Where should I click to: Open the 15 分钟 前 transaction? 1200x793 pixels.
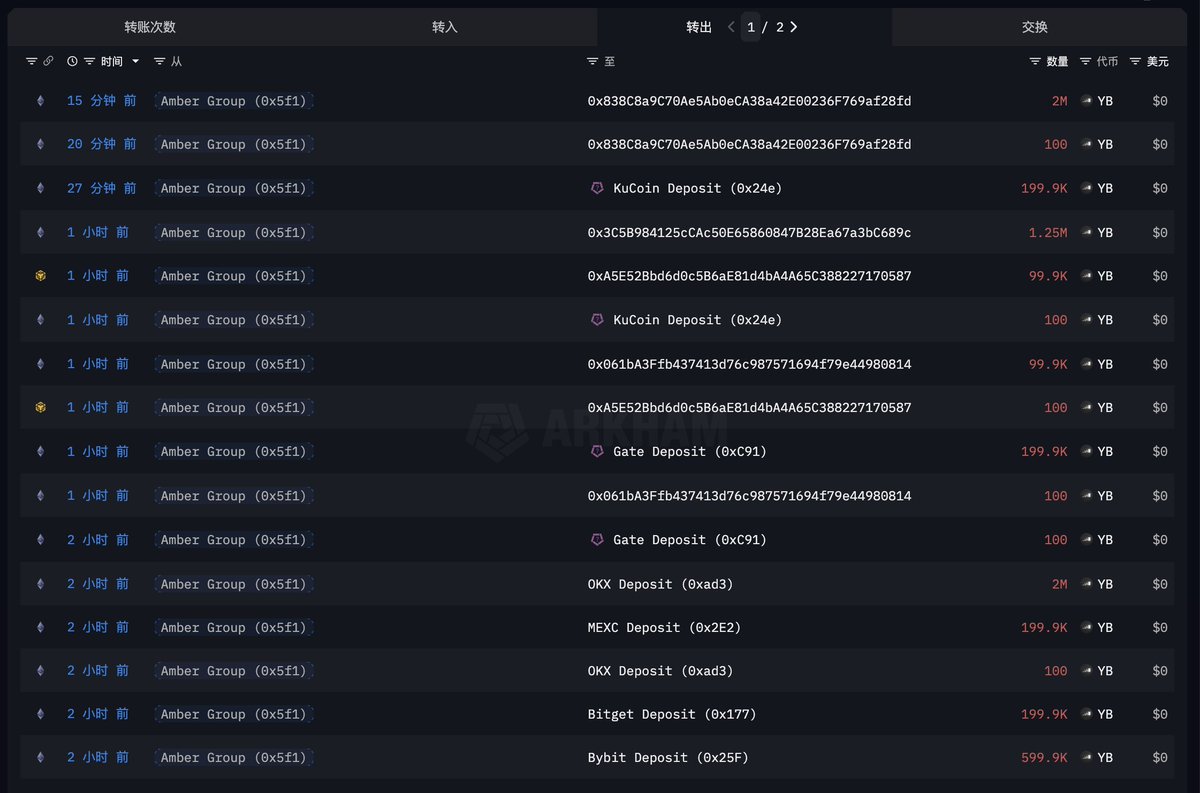pyautogui.click(x=101, y=101)
